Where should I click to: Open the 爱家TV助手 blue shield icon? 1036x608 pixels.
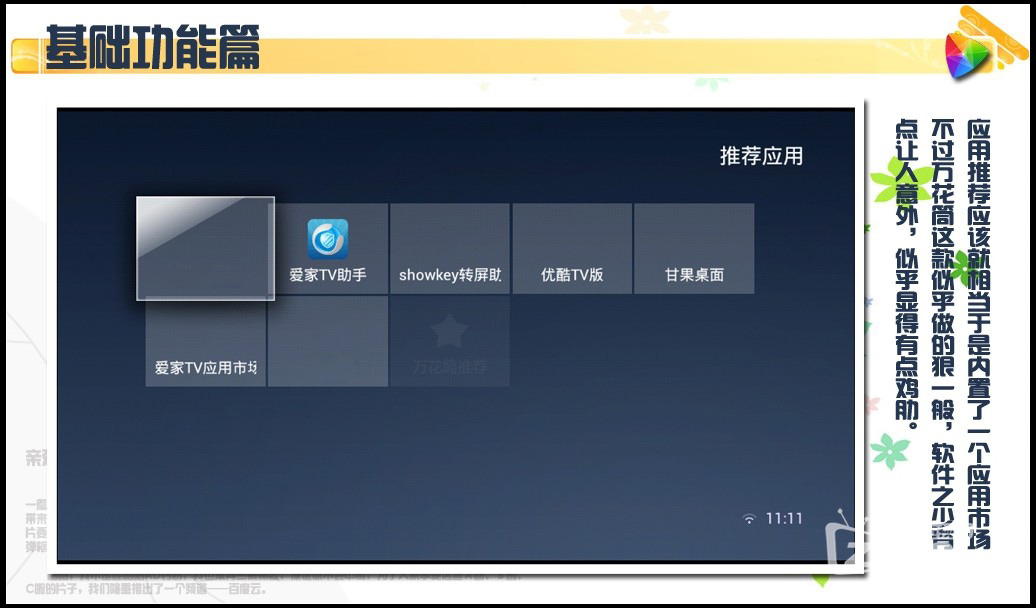tap(328, 239)
